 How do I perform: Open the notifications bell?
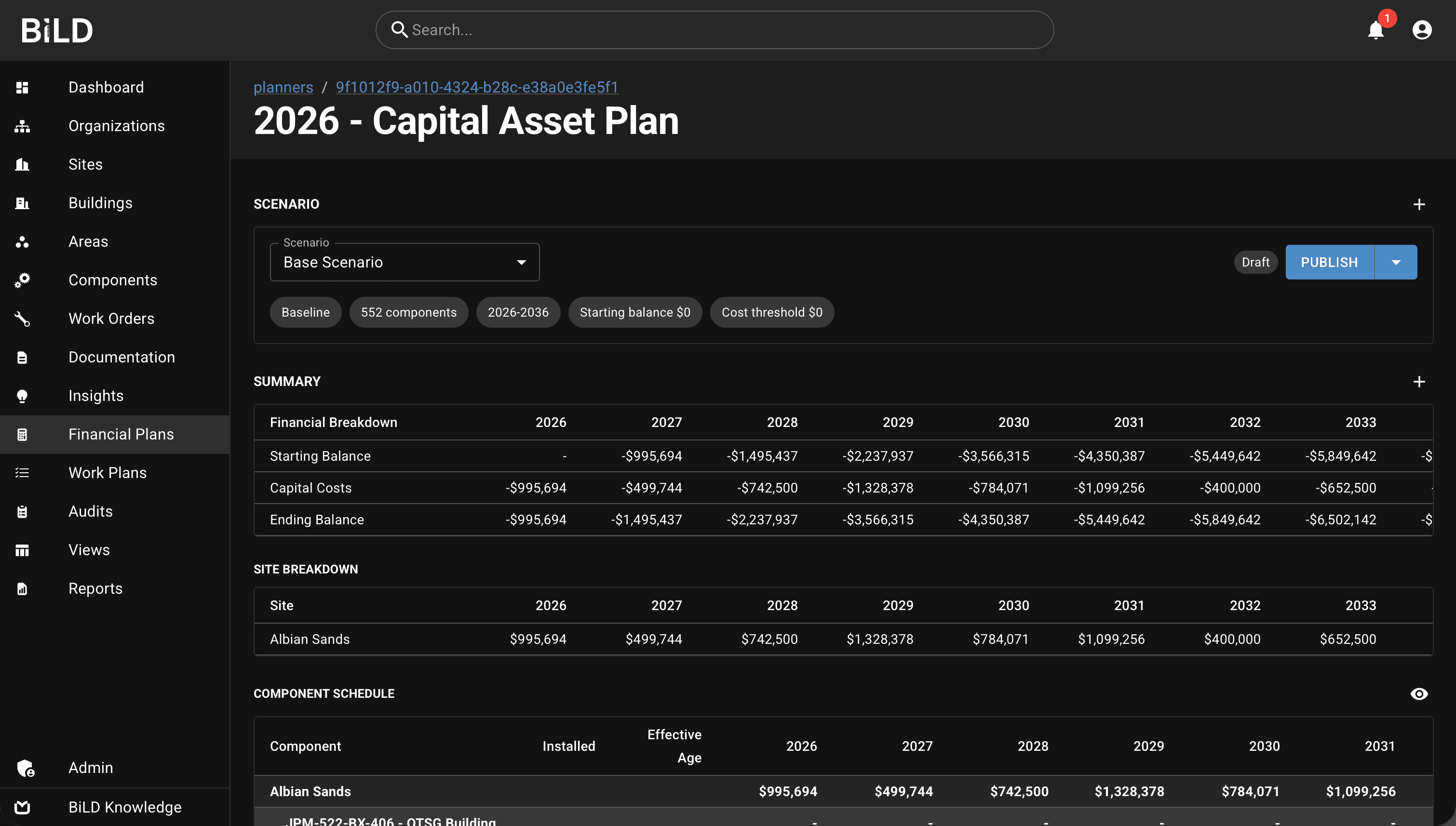[1376, 30]
